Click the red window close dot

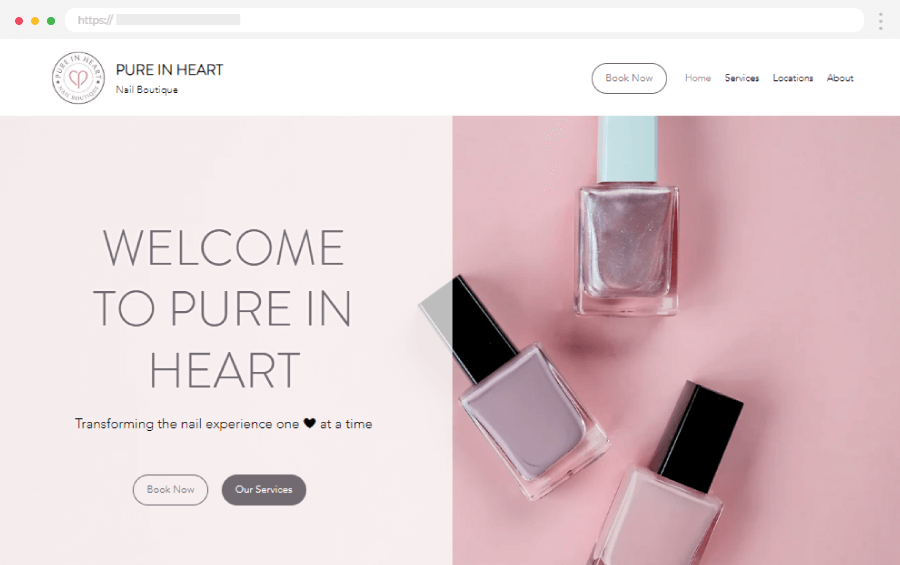(x=19, y=21)
